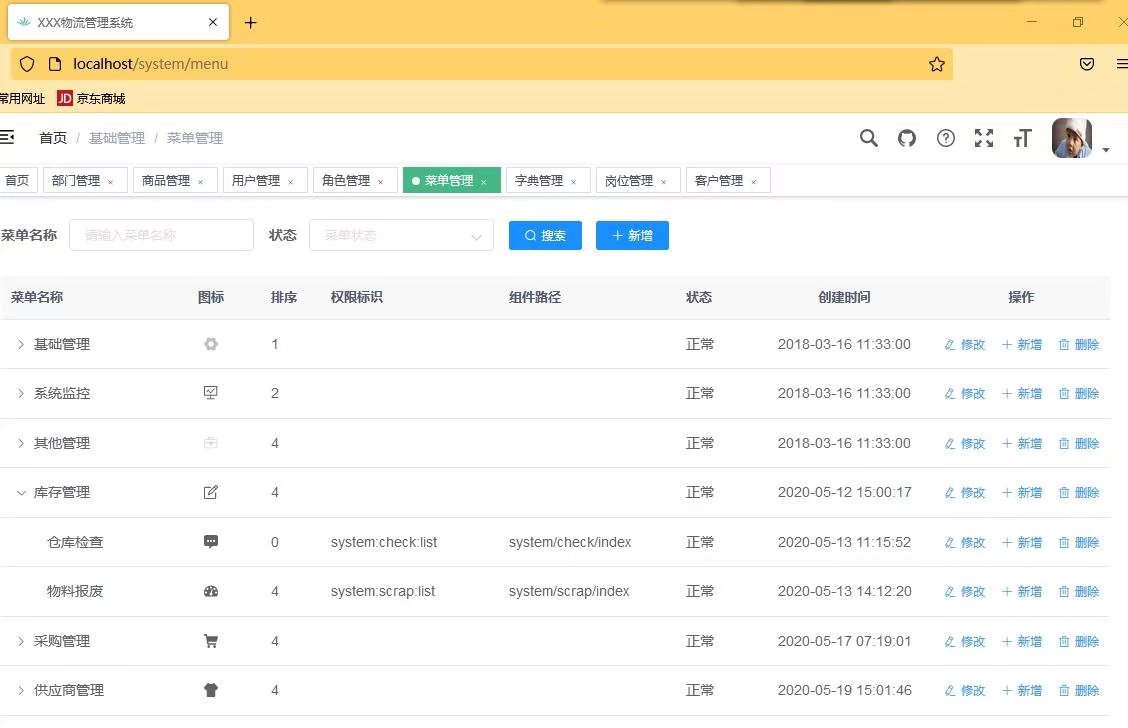Click the Pocket save icon in browser
Viewport: 1128px width, 728px height.
[1087, 64]
